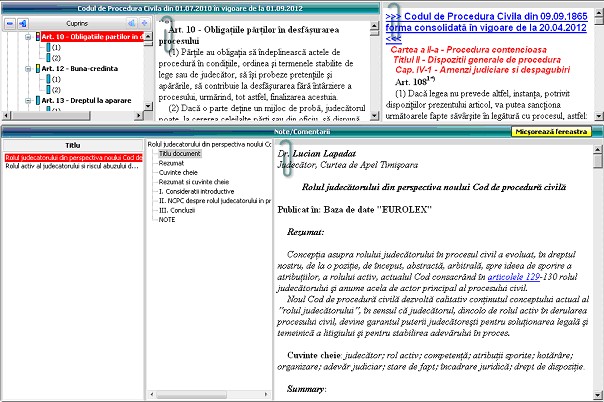
Task: Select Art. 10 - Obligatiile partilor in tree
Action: 92,37
